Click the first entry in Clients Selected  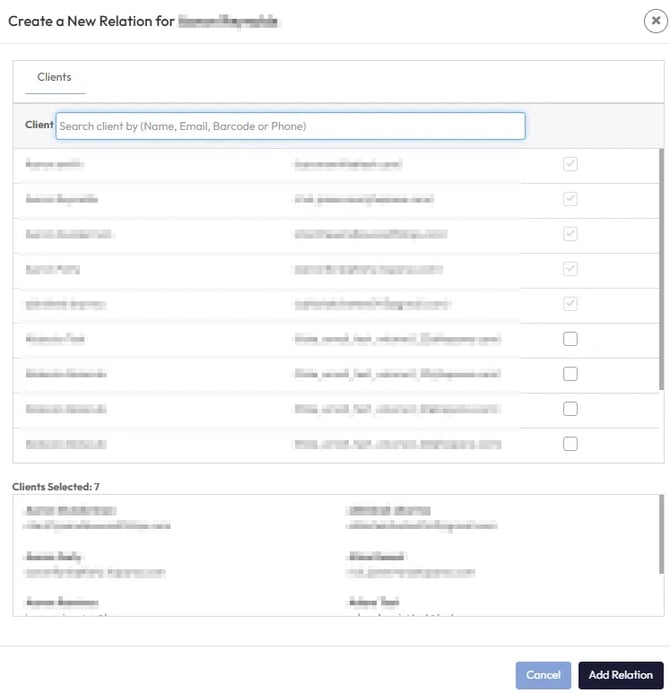(x=97, y=517)
